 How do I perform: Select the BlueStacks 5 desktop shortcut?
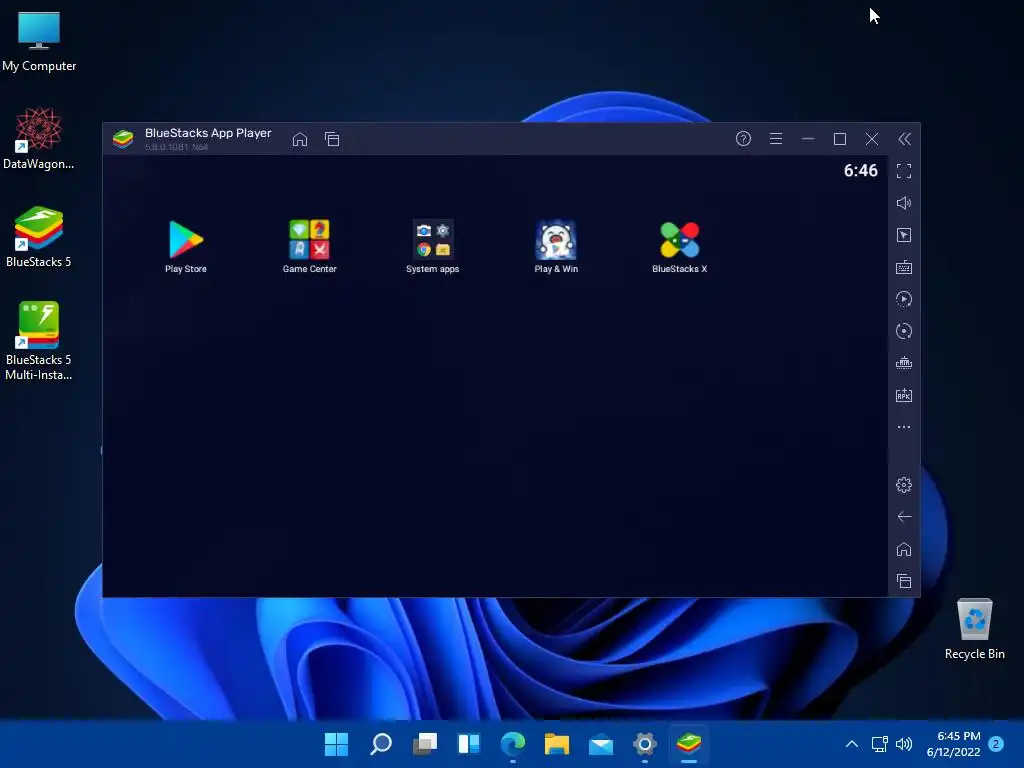pos(39,237)
